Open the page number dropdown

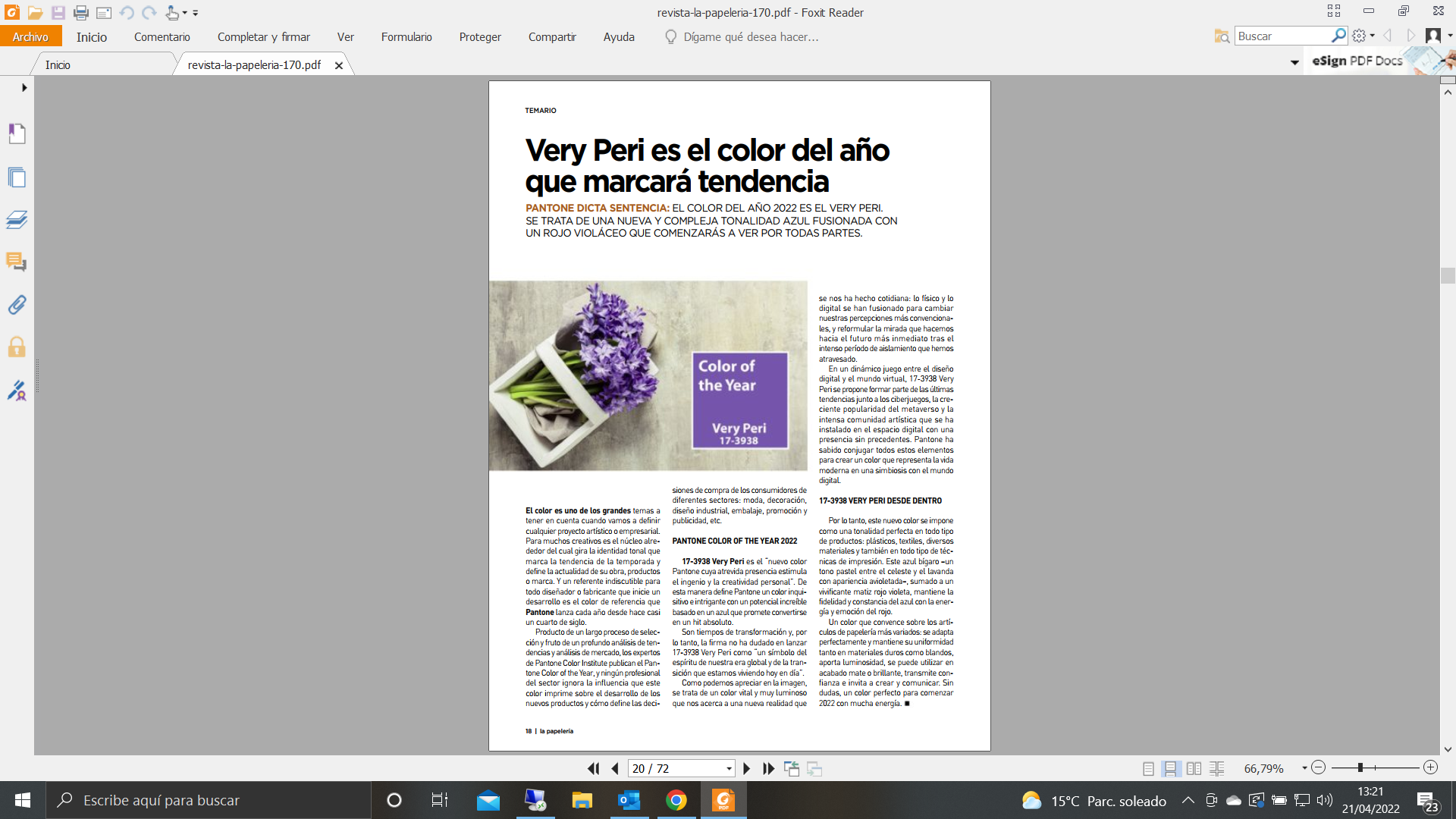point(729,769)
